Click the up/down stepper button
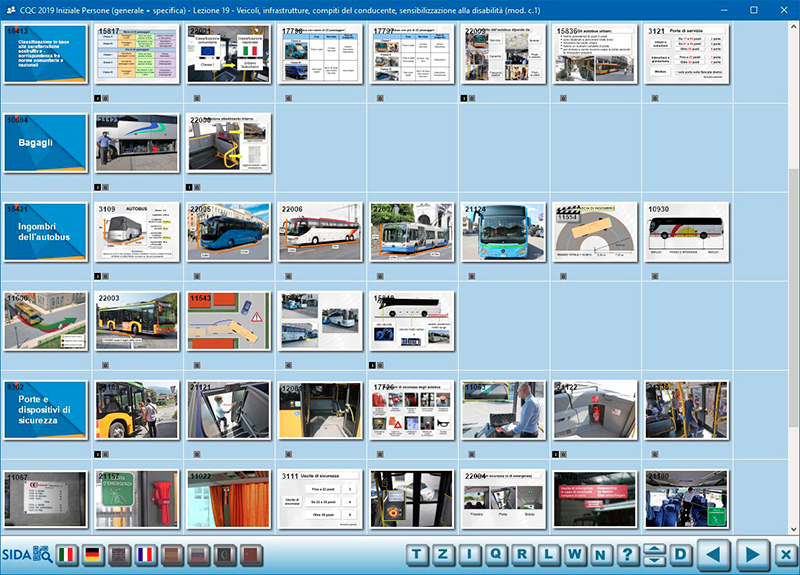 (x=653, y=555)
